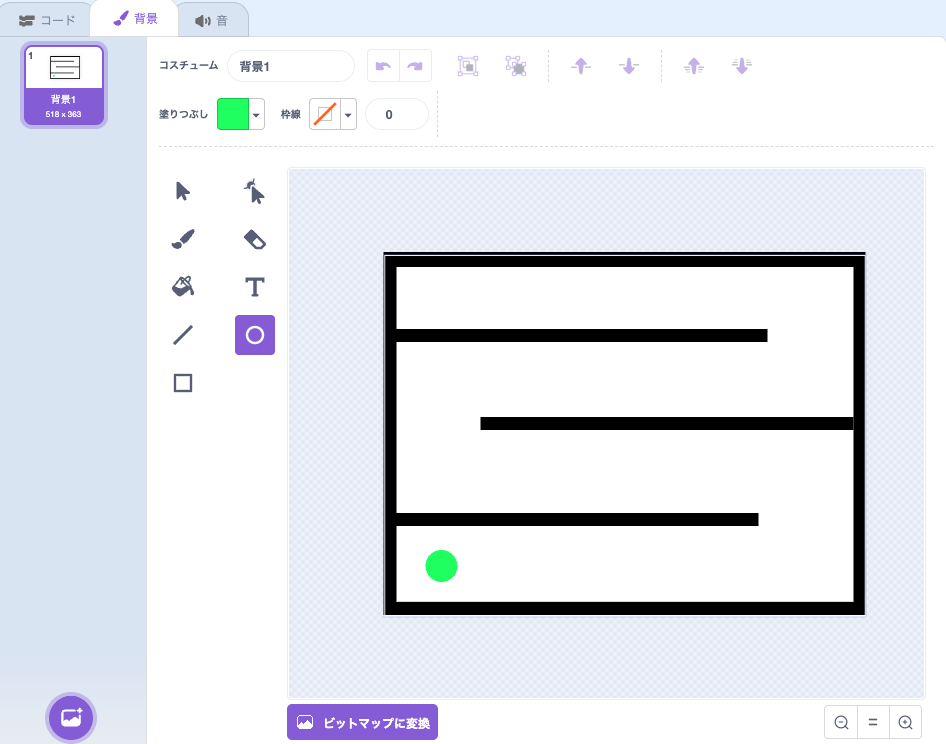Activate the Circle tool
This screenshot has width=946, height=744.
[255, 335]
